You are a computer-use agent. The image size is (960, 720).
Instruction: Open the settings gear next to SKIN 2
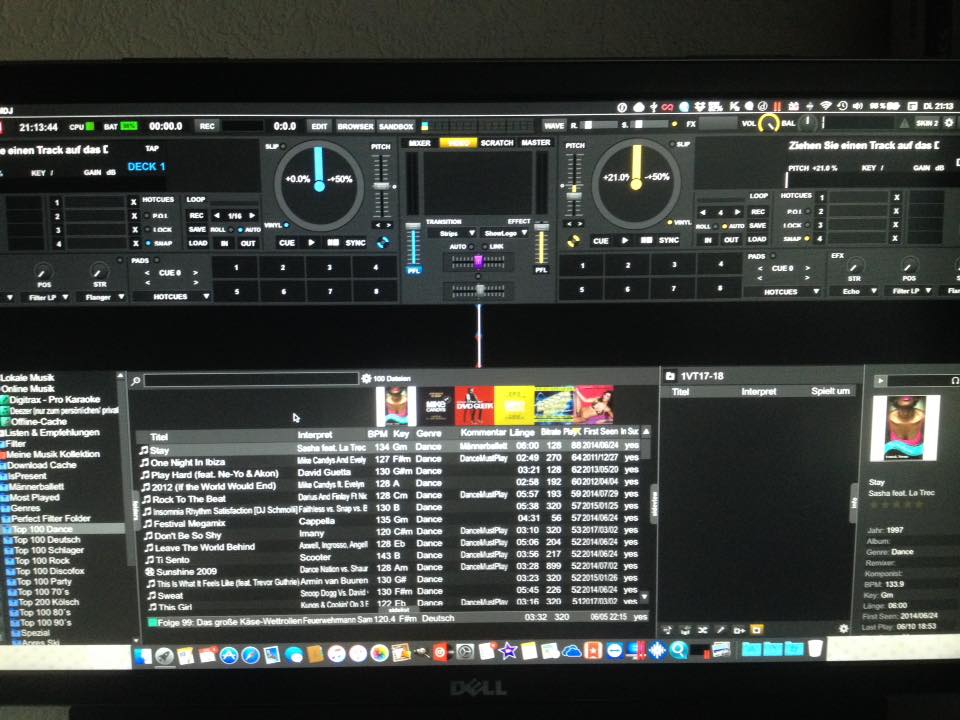tap(948, 122)
